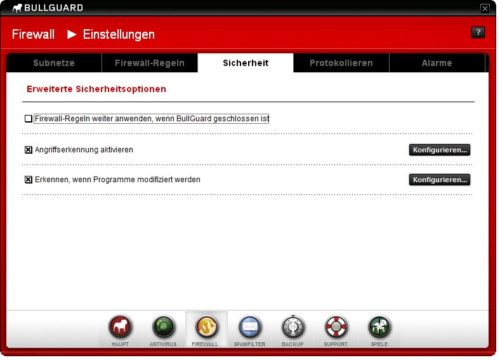
Task: Select the Sicherheit tab
Action: pos(246,63)
